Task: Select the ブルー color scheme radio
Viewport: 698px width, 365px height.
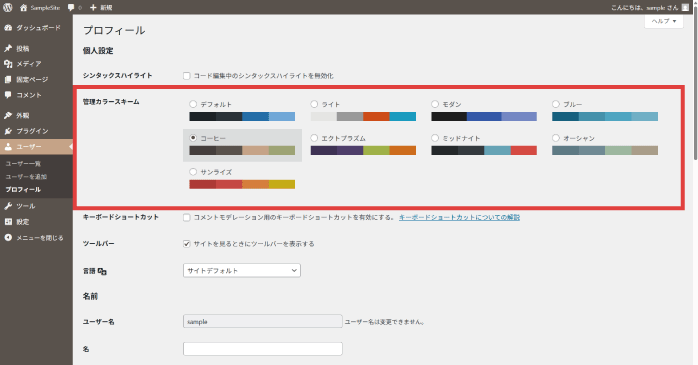Action: pos(556,104)
